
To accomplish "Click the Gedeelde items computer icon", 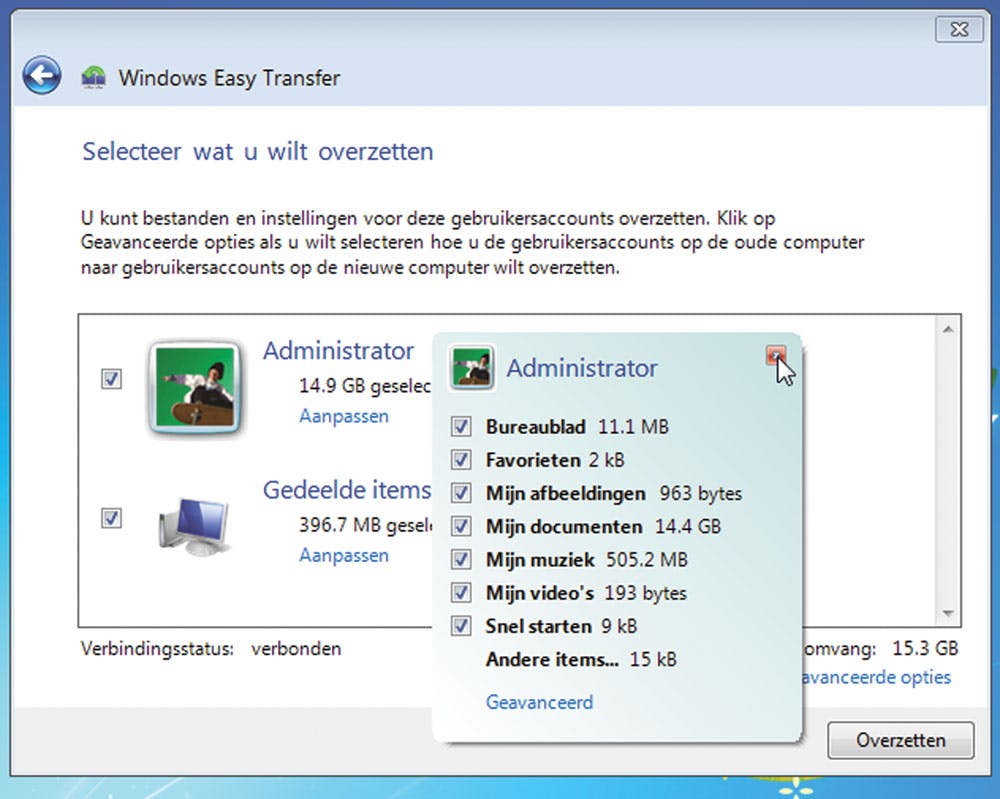I will click(x=193, y=527).
